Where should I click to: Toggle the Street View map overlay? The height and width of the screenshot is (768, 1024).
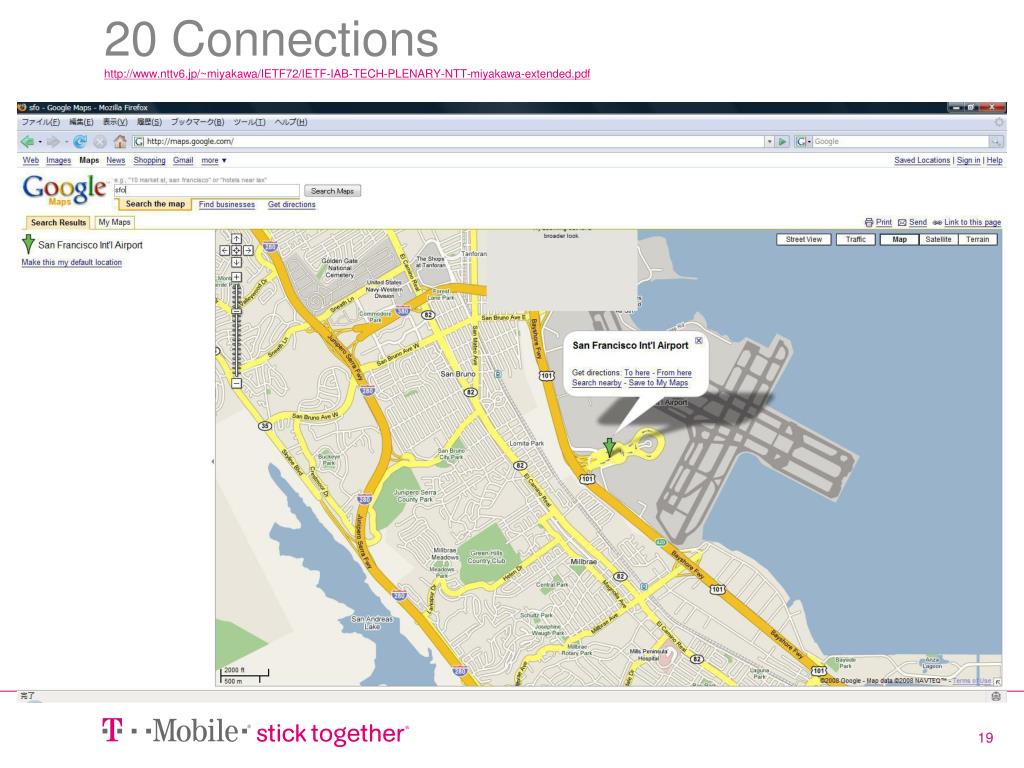click(x=804, y=240)
